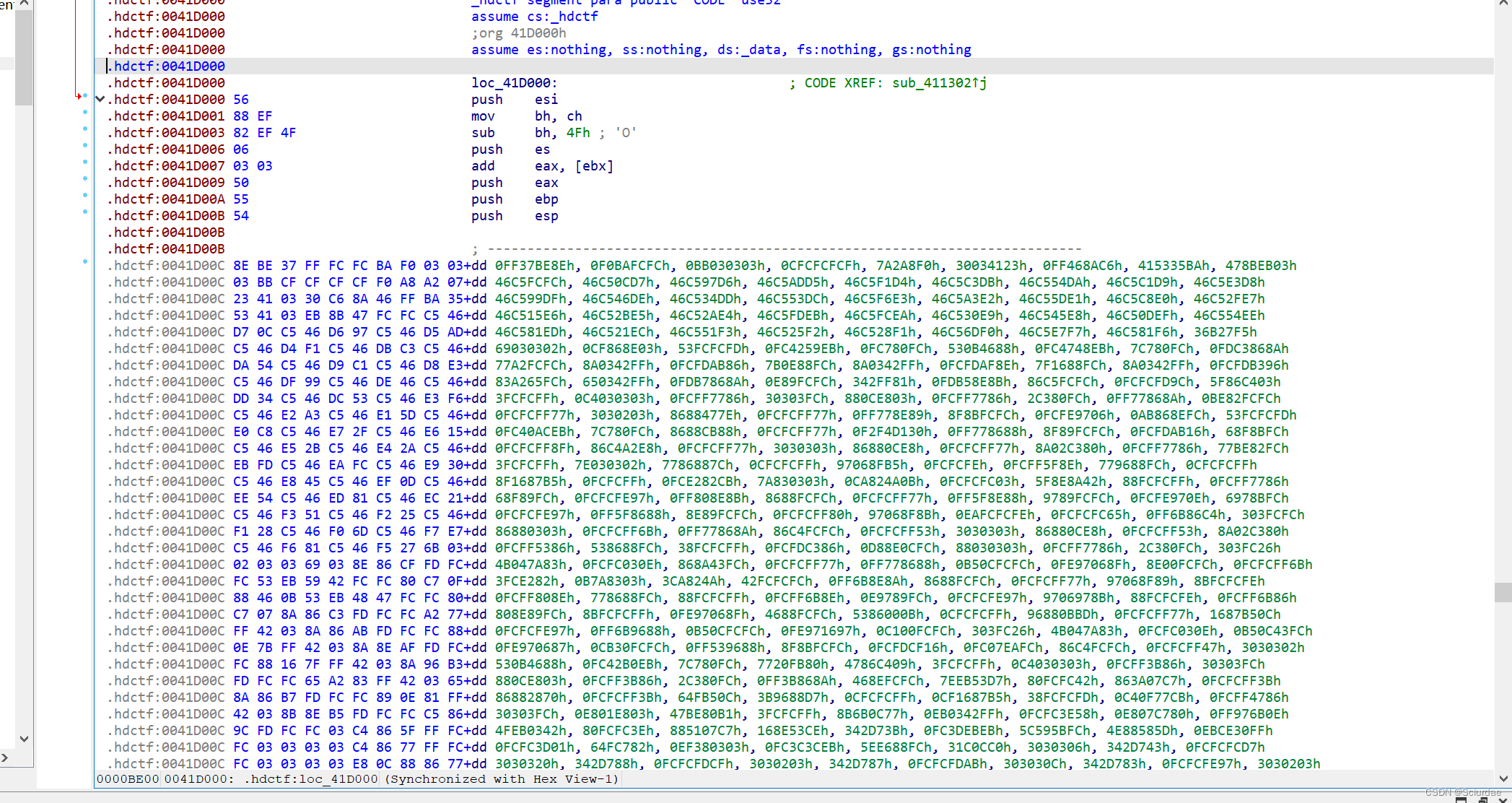The image size is (1512, 803).
Task: Collapse the code block at loc_41D000
Action: (x=100, y=100)
